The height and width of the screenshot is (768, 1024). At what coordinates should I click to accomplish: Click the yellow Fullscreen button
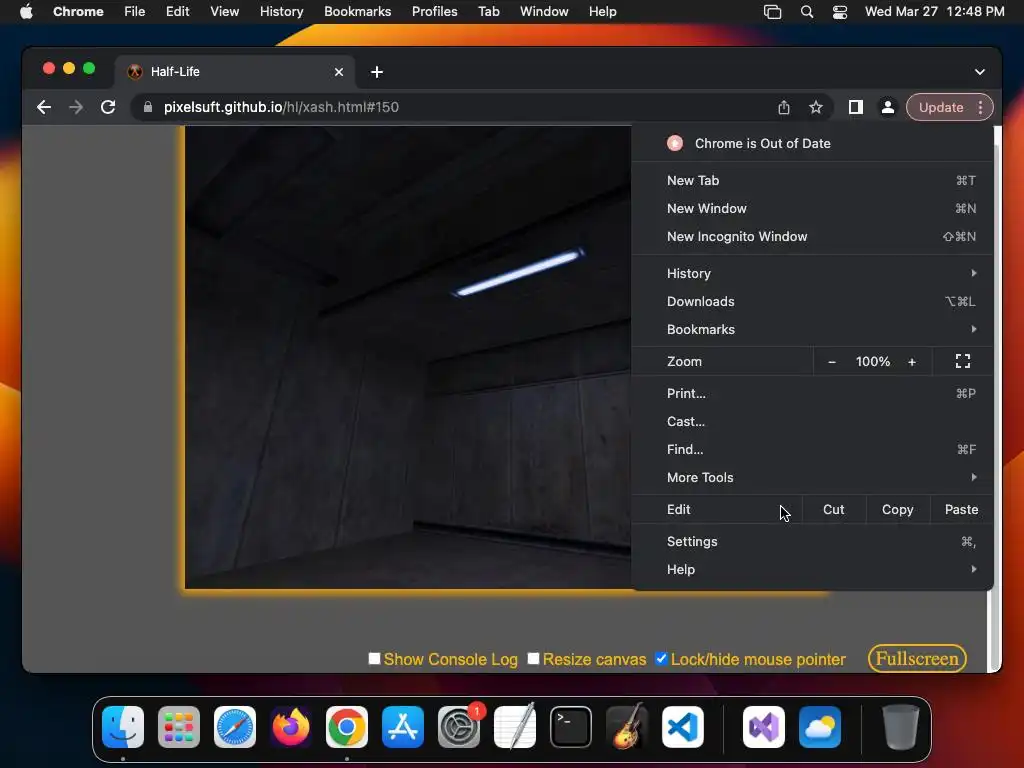[917, 658]
